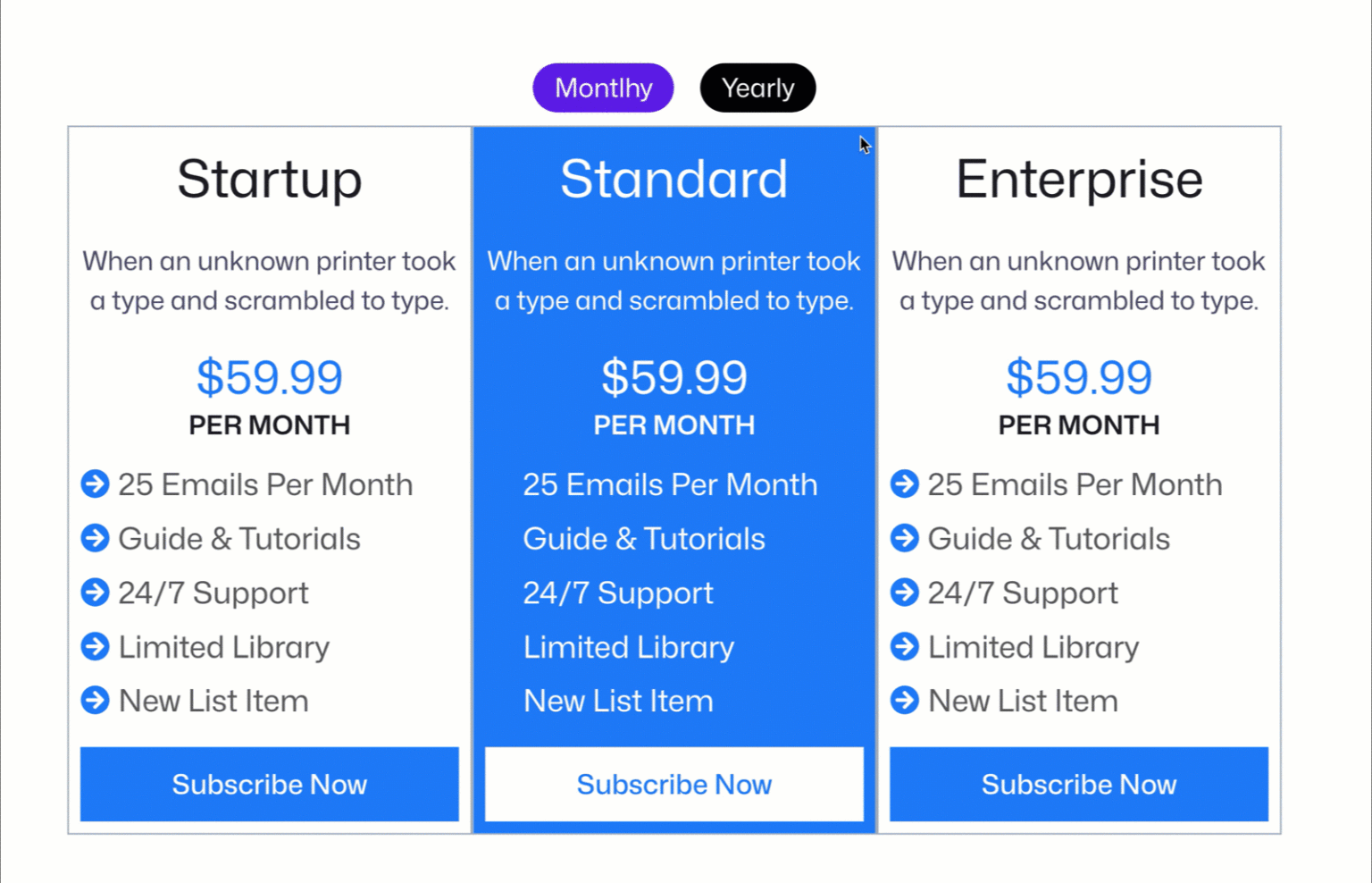Viewport: 1372px width, 883px height.
Task: Click the Enterprise plan title
Action: (1079, 179)
